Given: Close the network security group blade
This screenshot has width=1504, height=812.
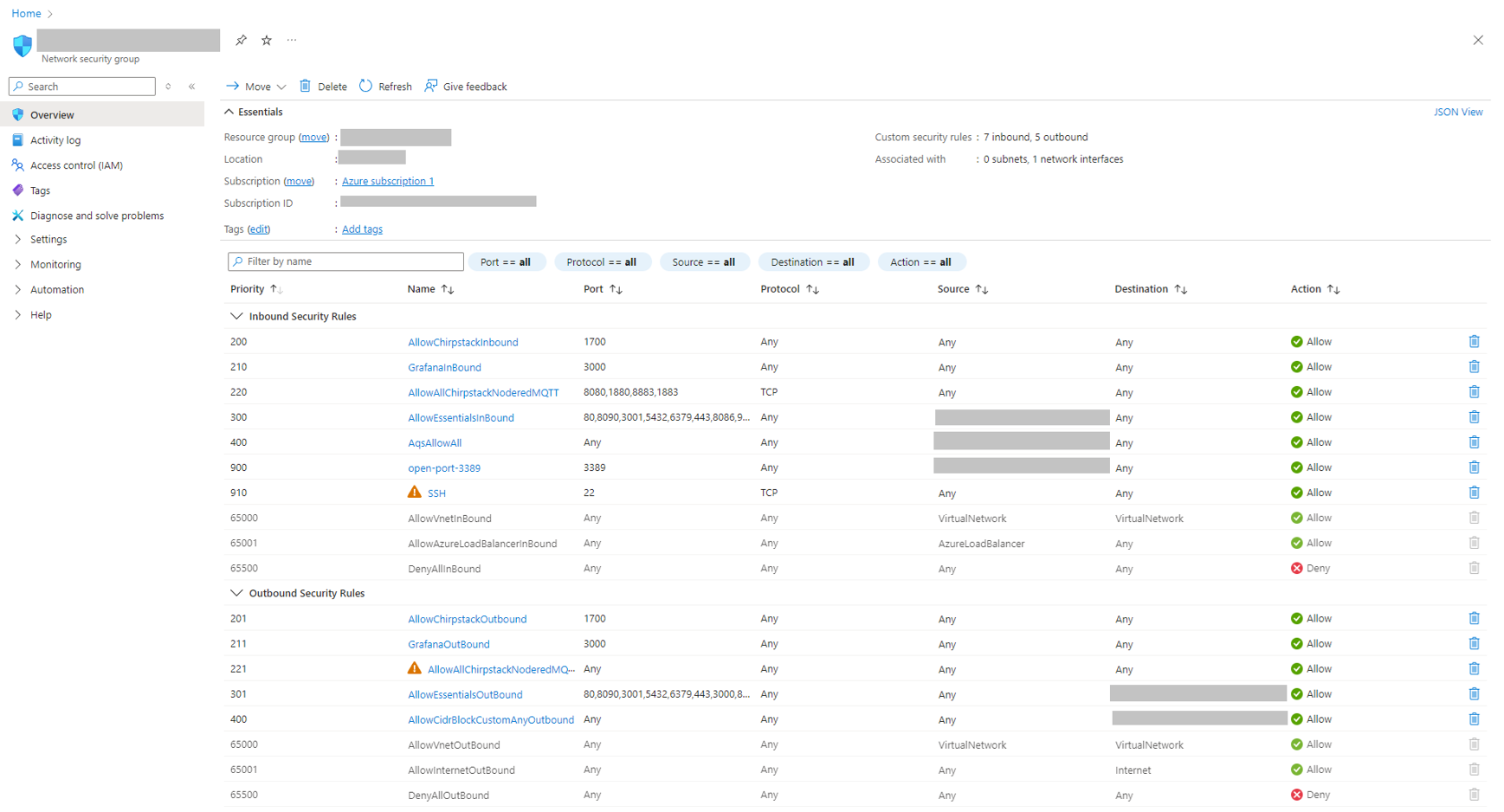Looking at the screenshot, I should tap(1478, 40).
